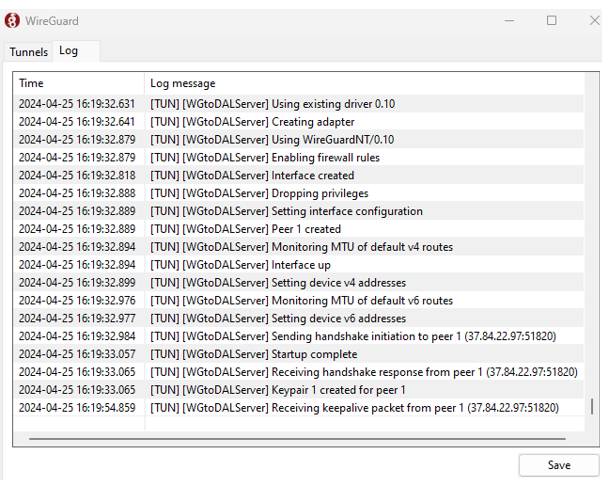Close the WireGuard window
Image resolution: width=602 pixels, height=480 pixels.
point(595,20)
